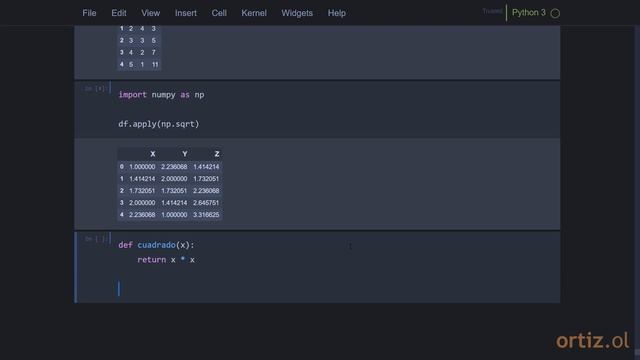Click the Z column header in output
The height and width of the screenshot is (360, 640).
217,154
